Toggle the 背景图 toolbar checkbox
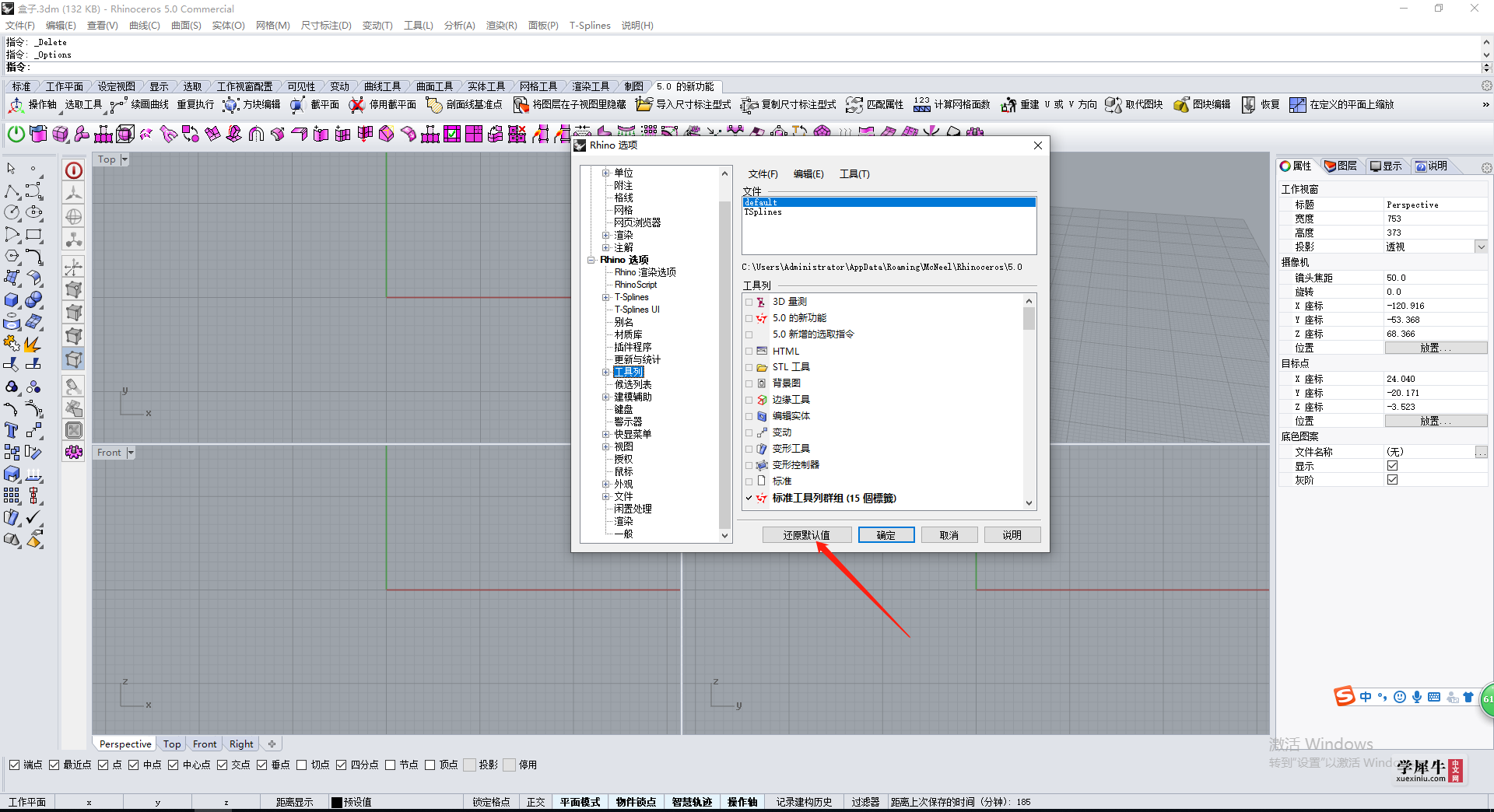 coord(749,383)
